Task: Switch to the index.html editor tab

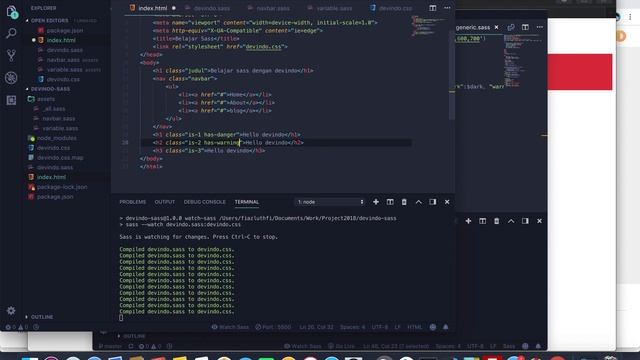Action: pyautogui.click(x=152, y=8)
